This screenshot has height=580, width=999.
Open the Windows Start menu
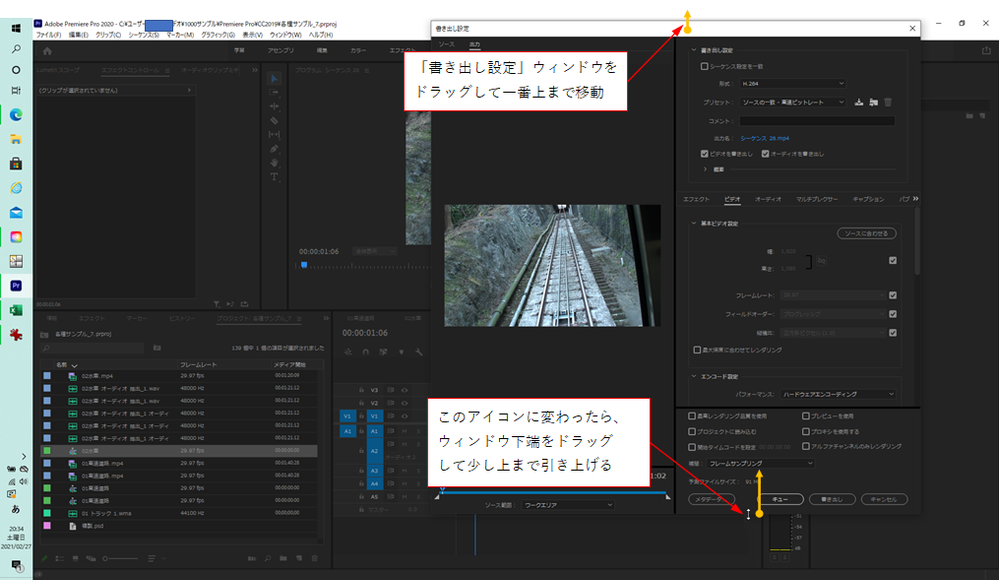coord(16,28)
